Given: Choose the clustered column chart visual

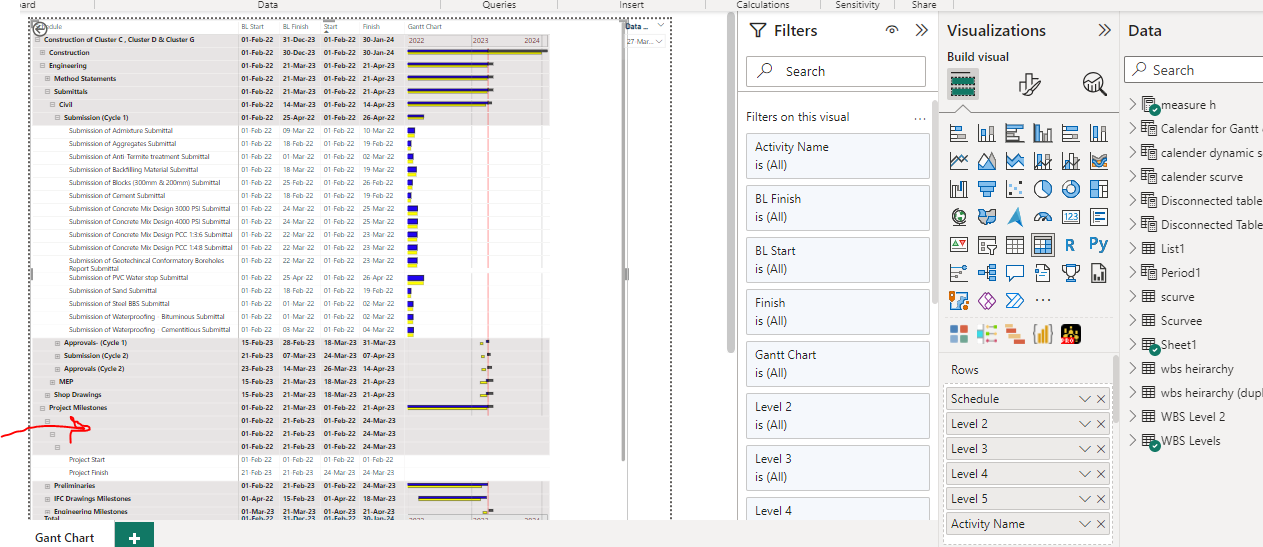Looking at the screenshot, I should 1043,133.
